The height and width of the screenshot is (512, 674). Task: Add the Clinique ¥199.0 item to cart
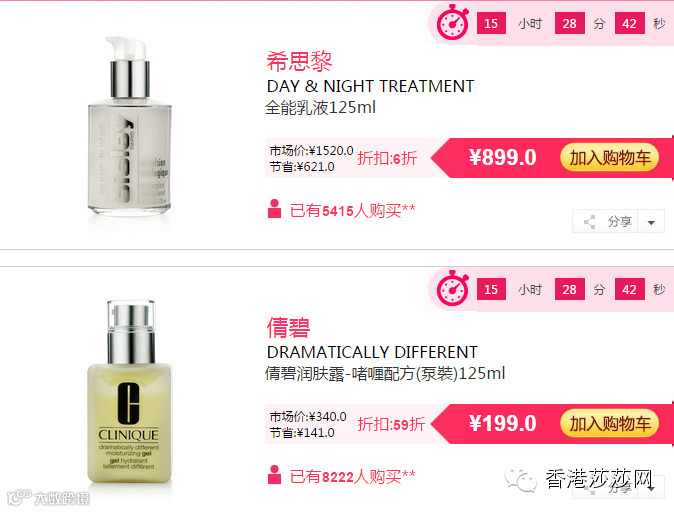pos(610,424)
